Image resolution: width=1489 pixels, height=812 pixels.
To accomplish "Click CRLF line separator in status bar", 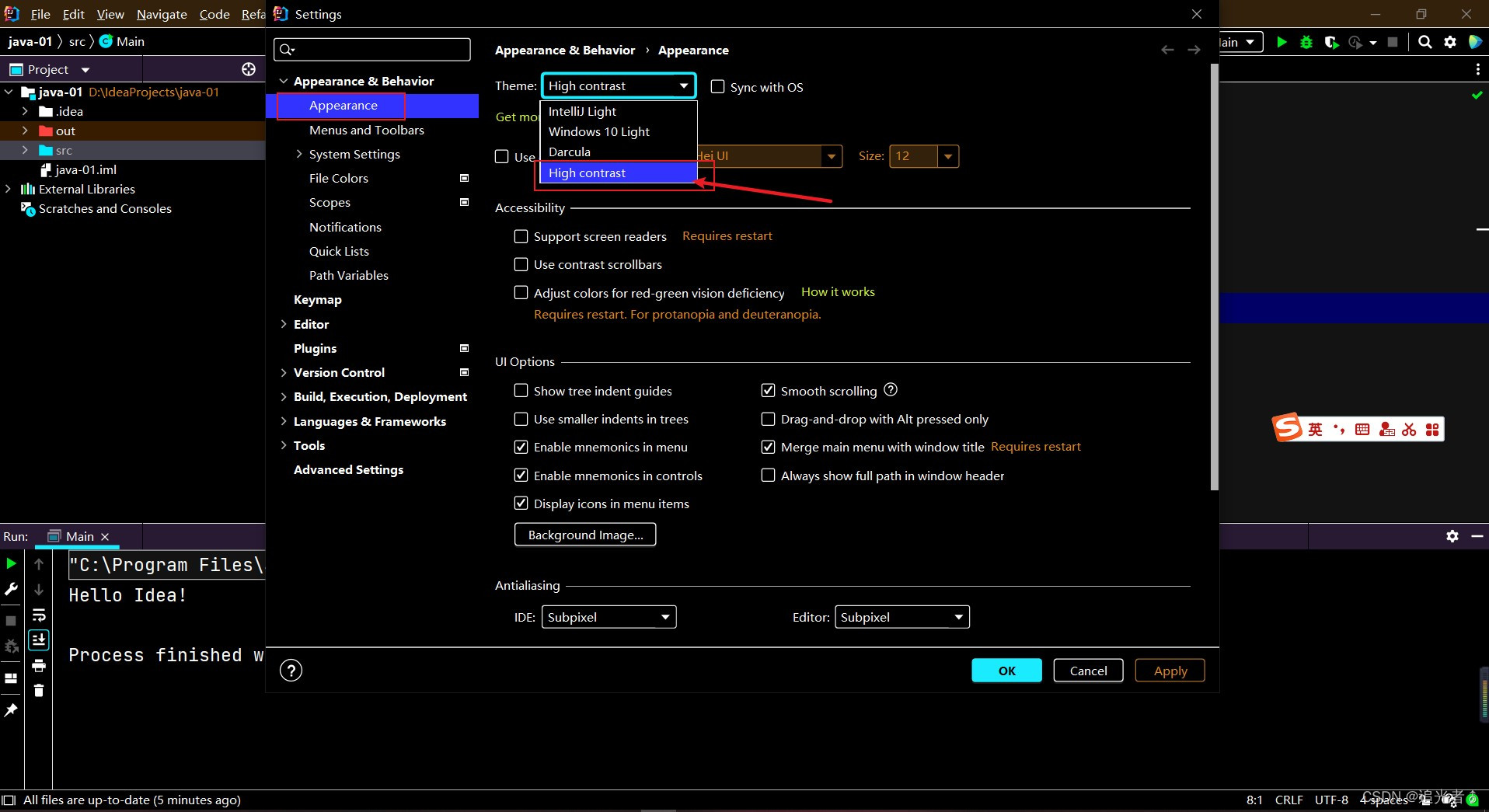I will [x=1288, y=800].
